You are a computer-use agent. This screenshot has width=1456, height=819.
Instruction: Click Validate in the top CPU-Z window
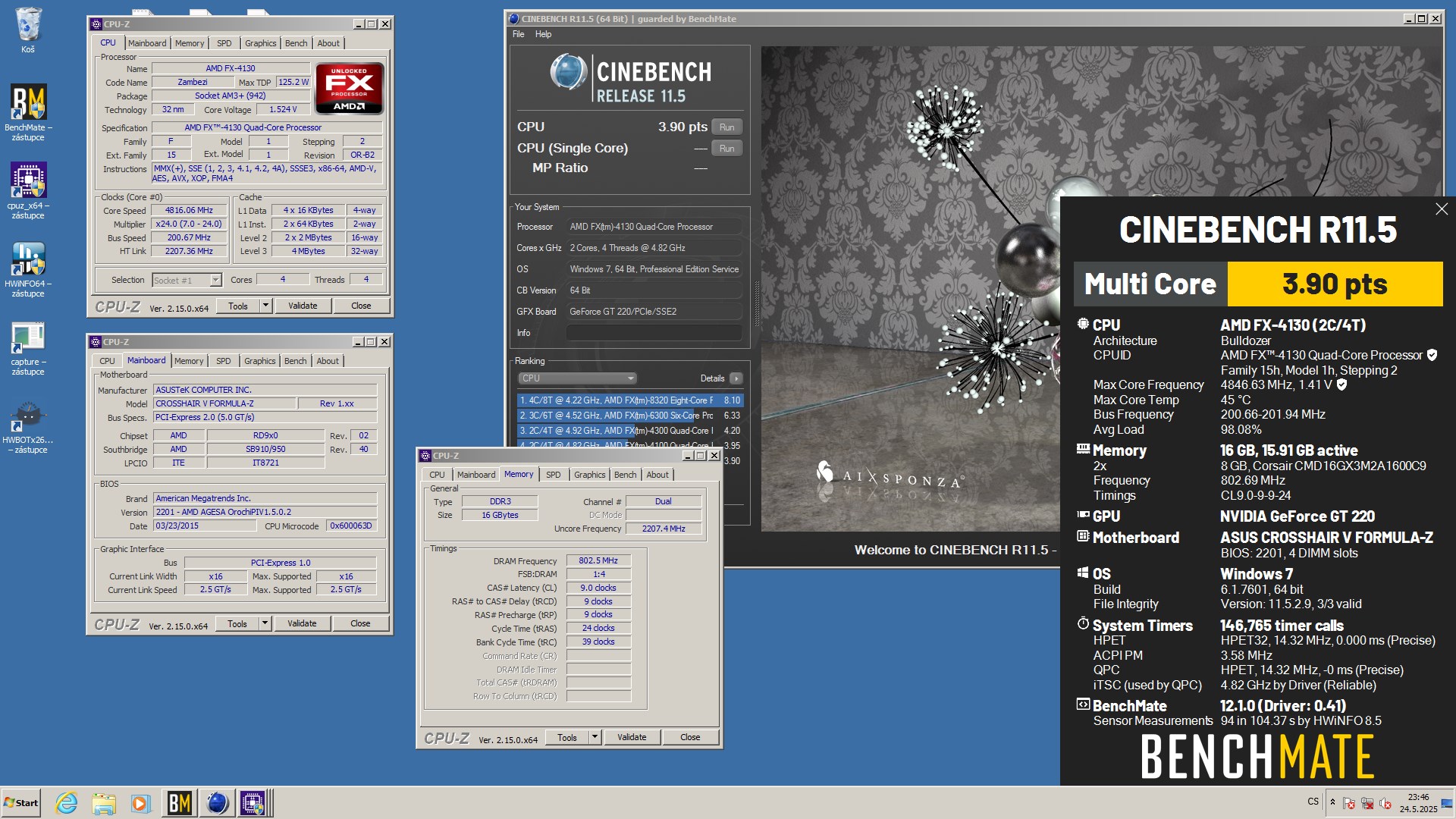pyautogui.click(x=303, y=306)
